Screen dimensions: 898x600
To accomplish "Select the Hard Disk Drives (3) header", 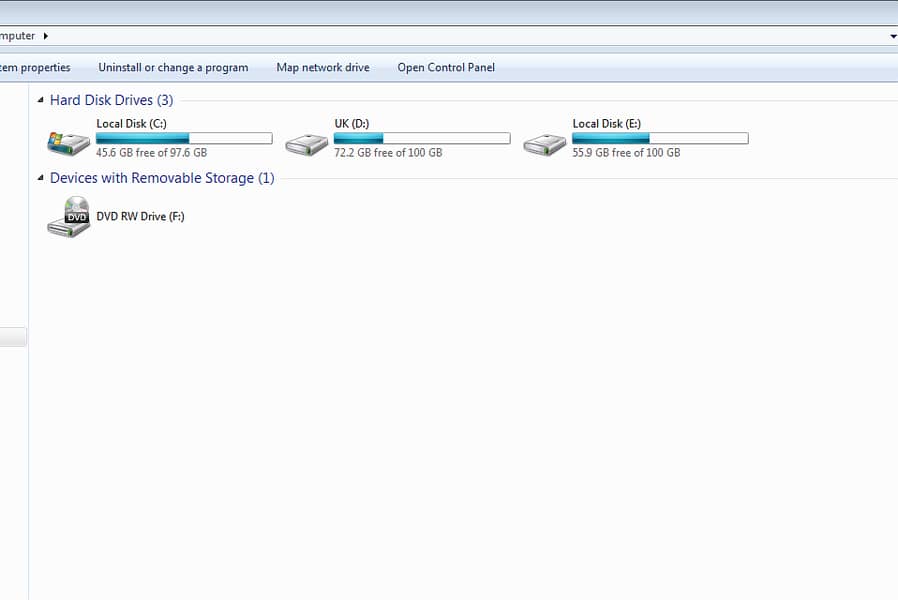I will pos(111,100).
